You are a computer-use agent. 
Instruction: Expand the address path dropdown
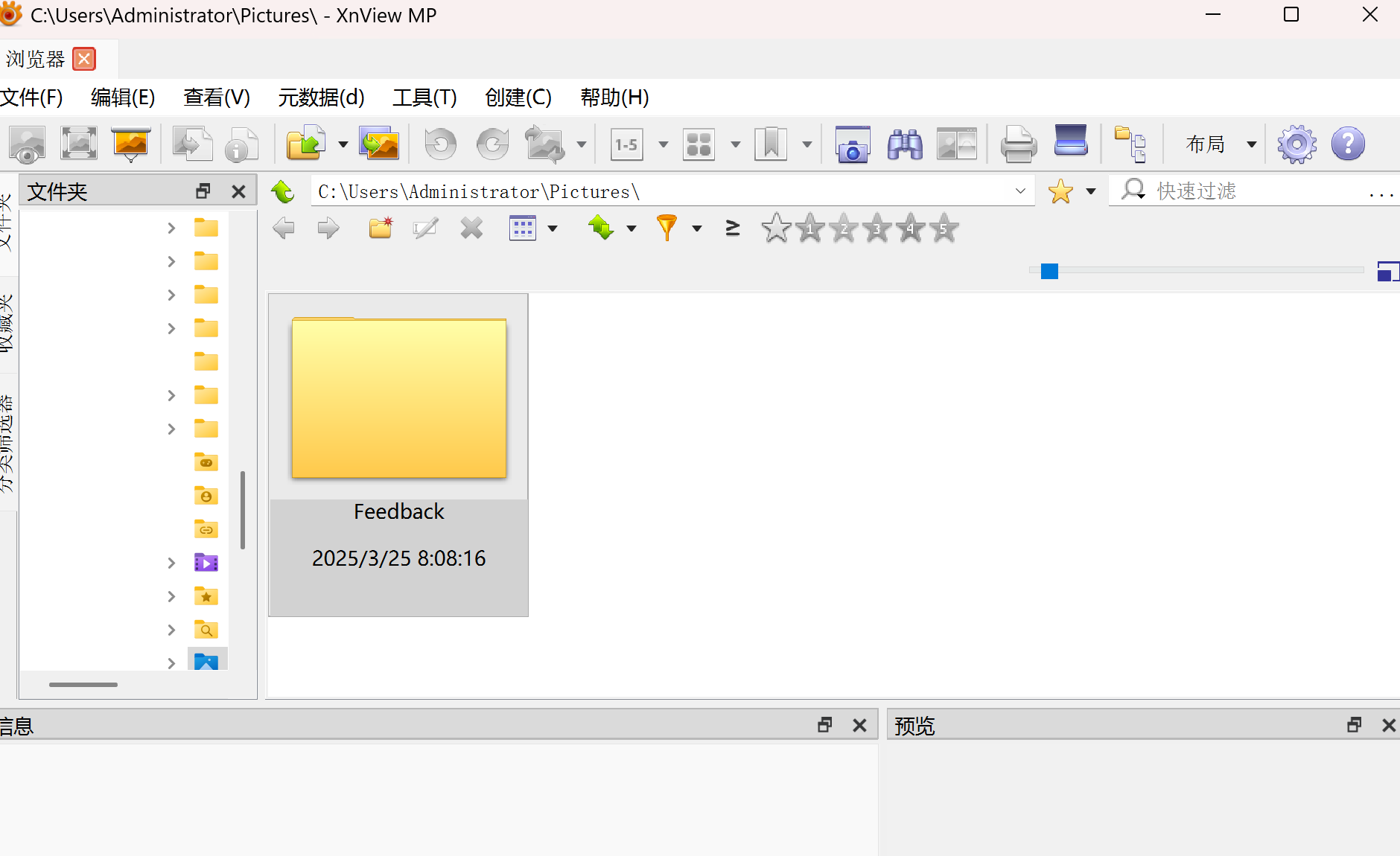pyautogui.click(x=1020, y=191)
